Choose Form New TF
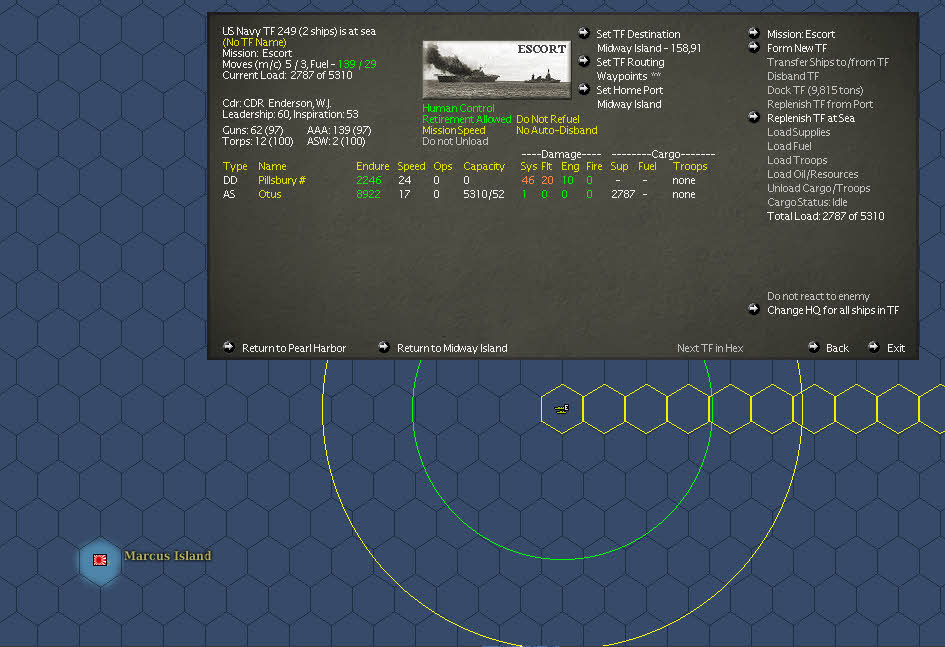 [797, 48]
